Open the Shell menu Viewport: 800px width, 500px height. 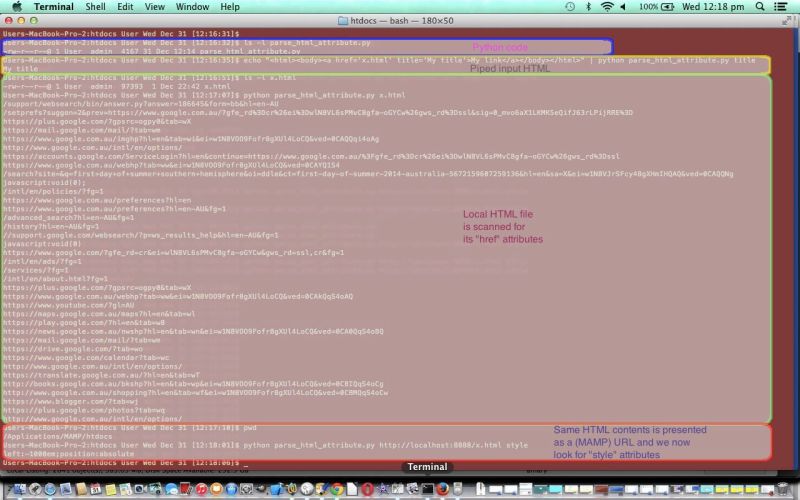click(95, 7)
